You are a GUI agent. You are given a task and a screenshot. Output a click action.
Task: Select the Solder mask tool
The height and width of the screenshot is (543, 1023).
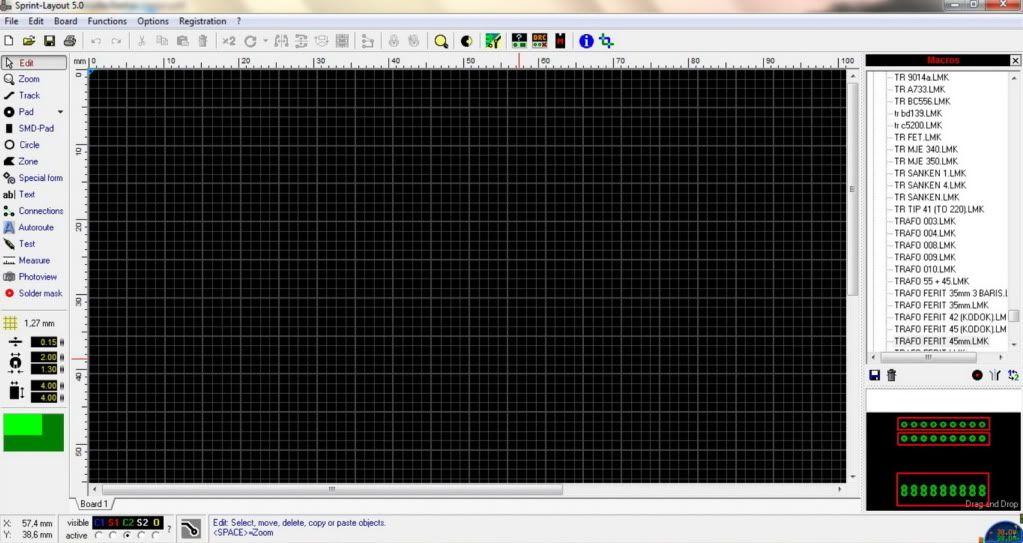pyautogui.click(x=39, y=293)
